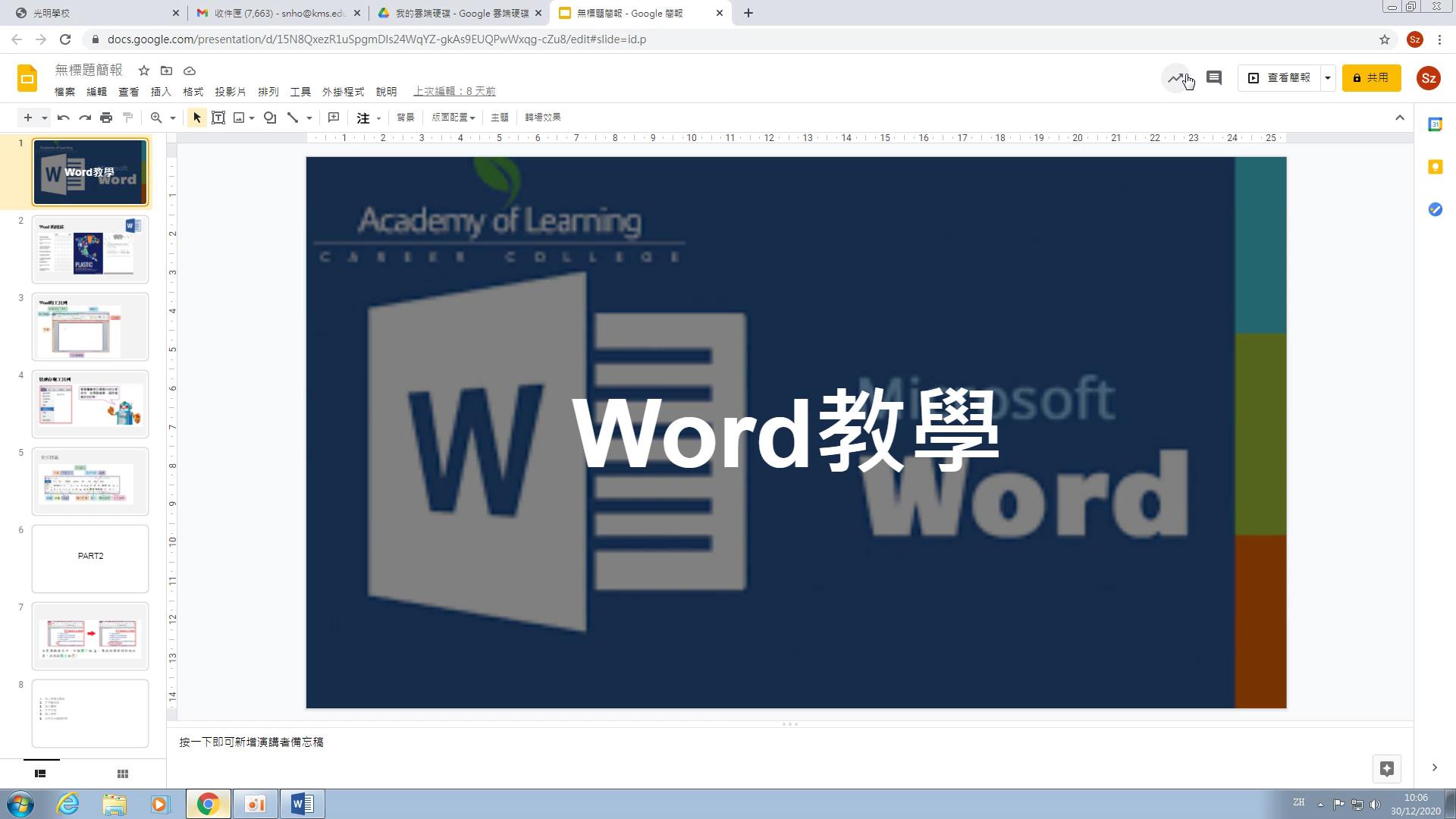The image size is (1456, 819).
Task: Select the PART2 slide thumbnail
Action: point(90,559)
